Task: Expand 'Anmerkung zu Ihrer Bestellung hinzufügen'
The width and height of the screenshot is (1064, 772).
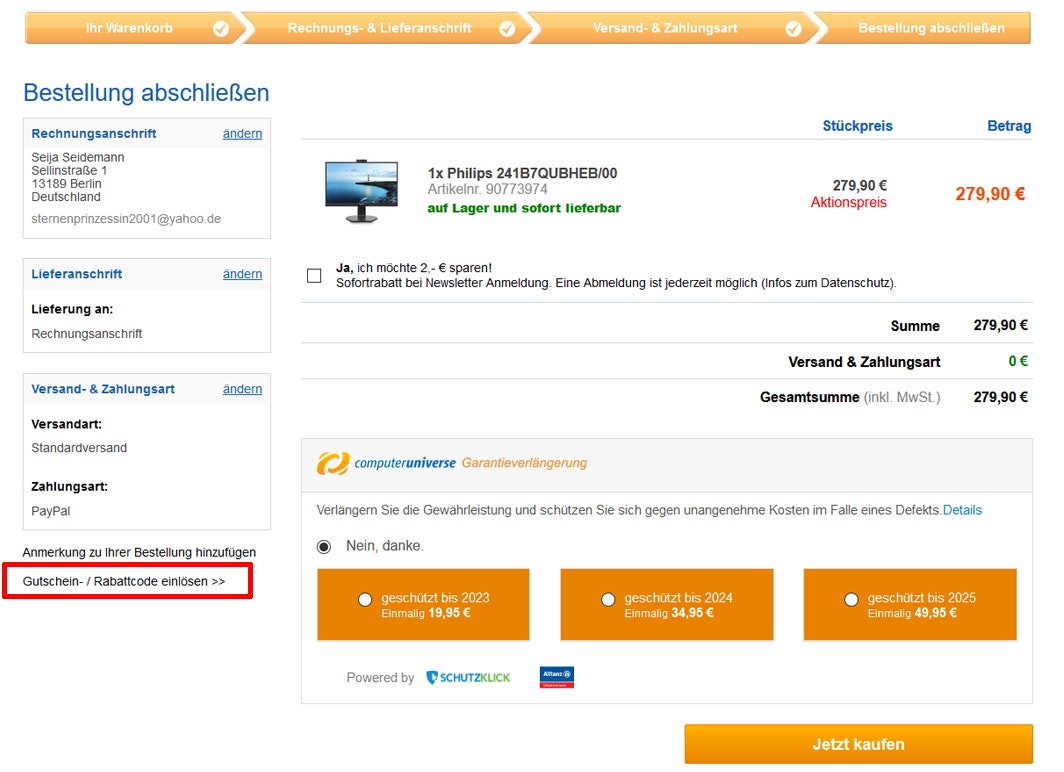Action: tap(139, 552)
